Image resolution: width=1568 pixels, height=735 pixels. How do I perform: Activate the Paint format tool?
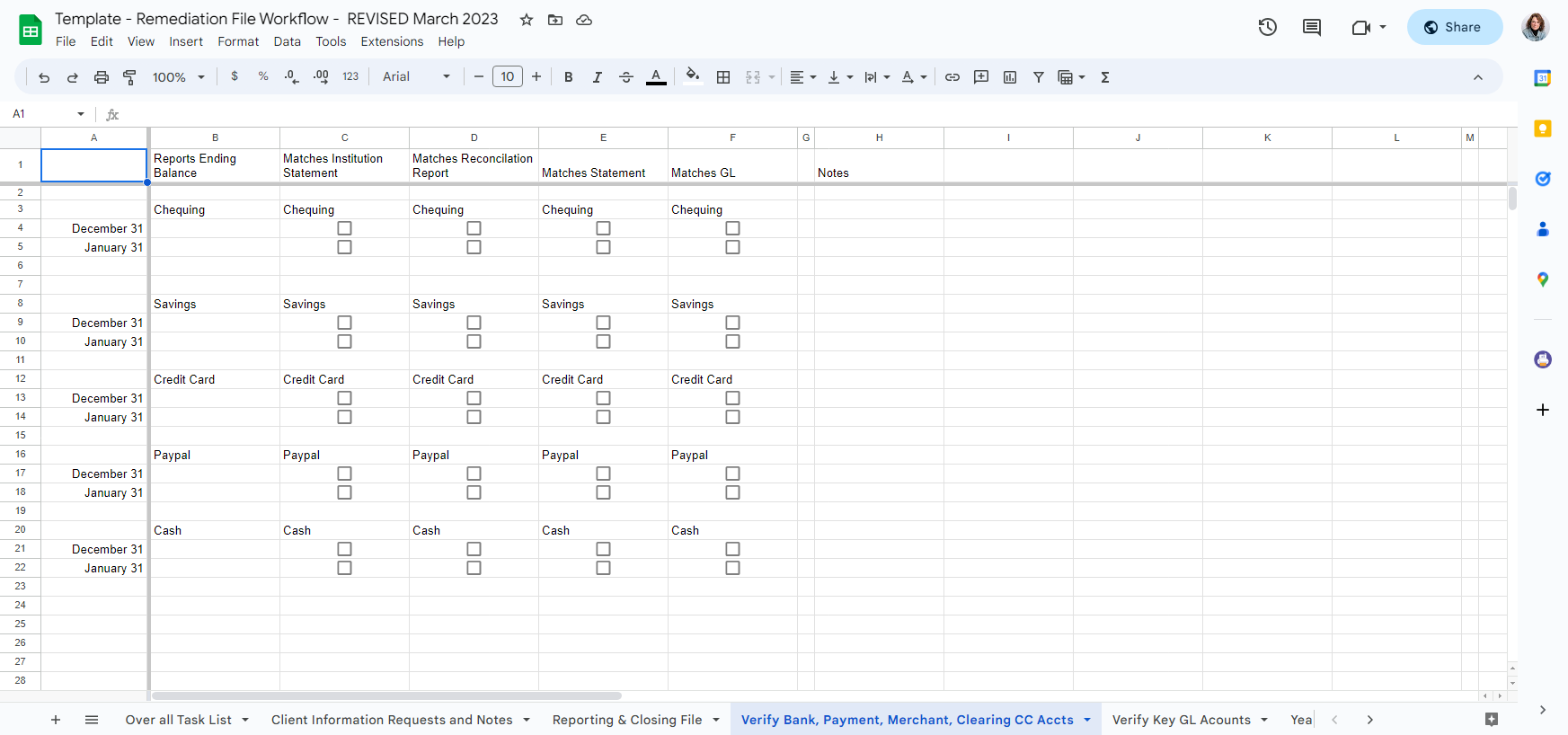point(129,77)
